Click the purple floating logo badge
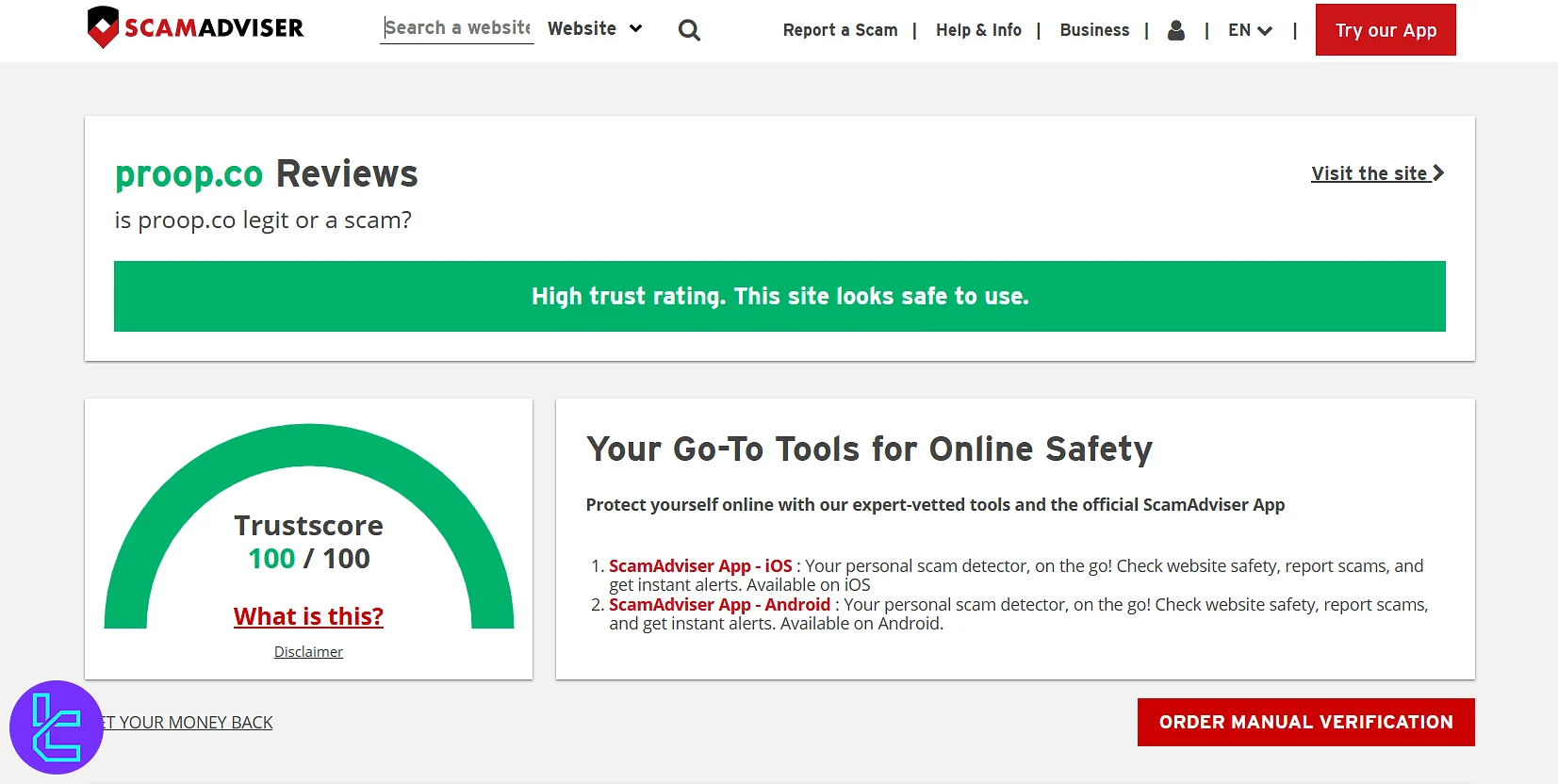This screenshot has height=784, width=1558. (57, 727)
